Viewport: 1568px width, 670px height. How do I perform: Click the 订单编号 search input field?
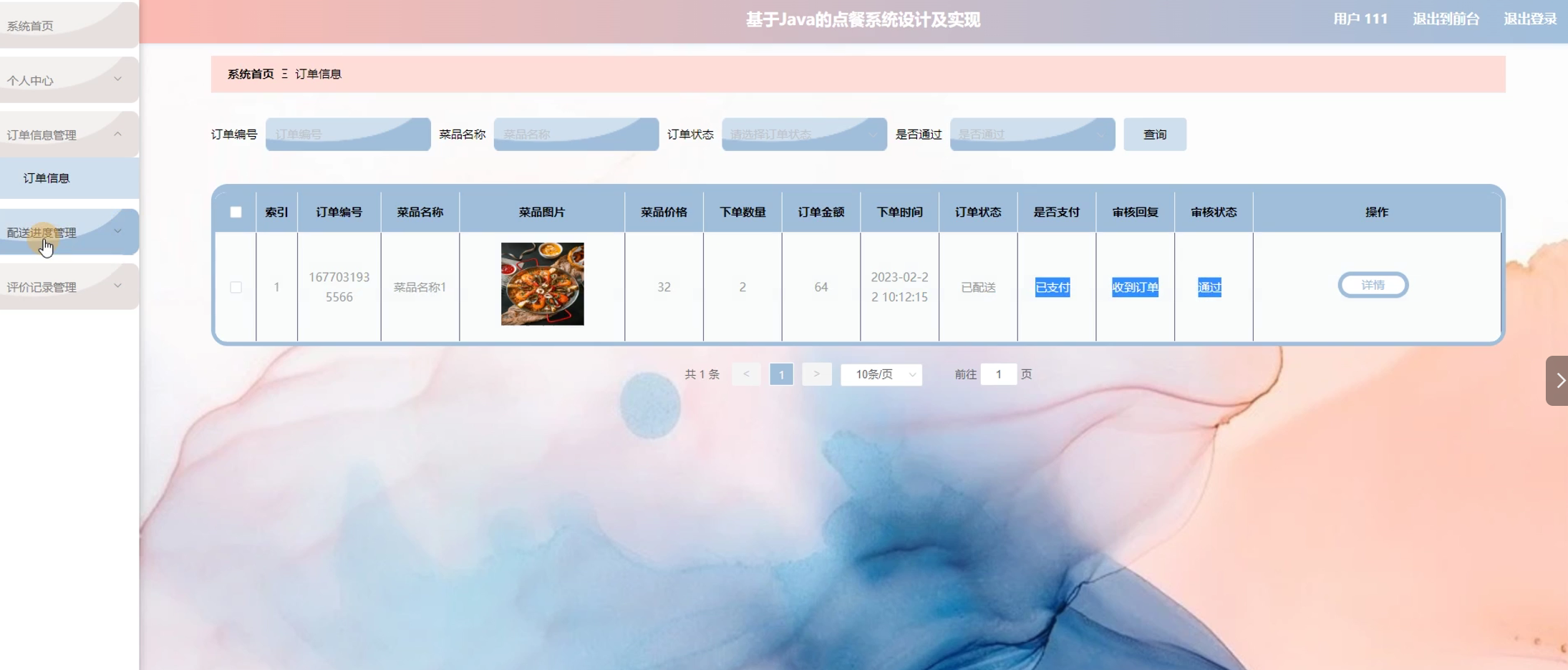coord(348,135)
